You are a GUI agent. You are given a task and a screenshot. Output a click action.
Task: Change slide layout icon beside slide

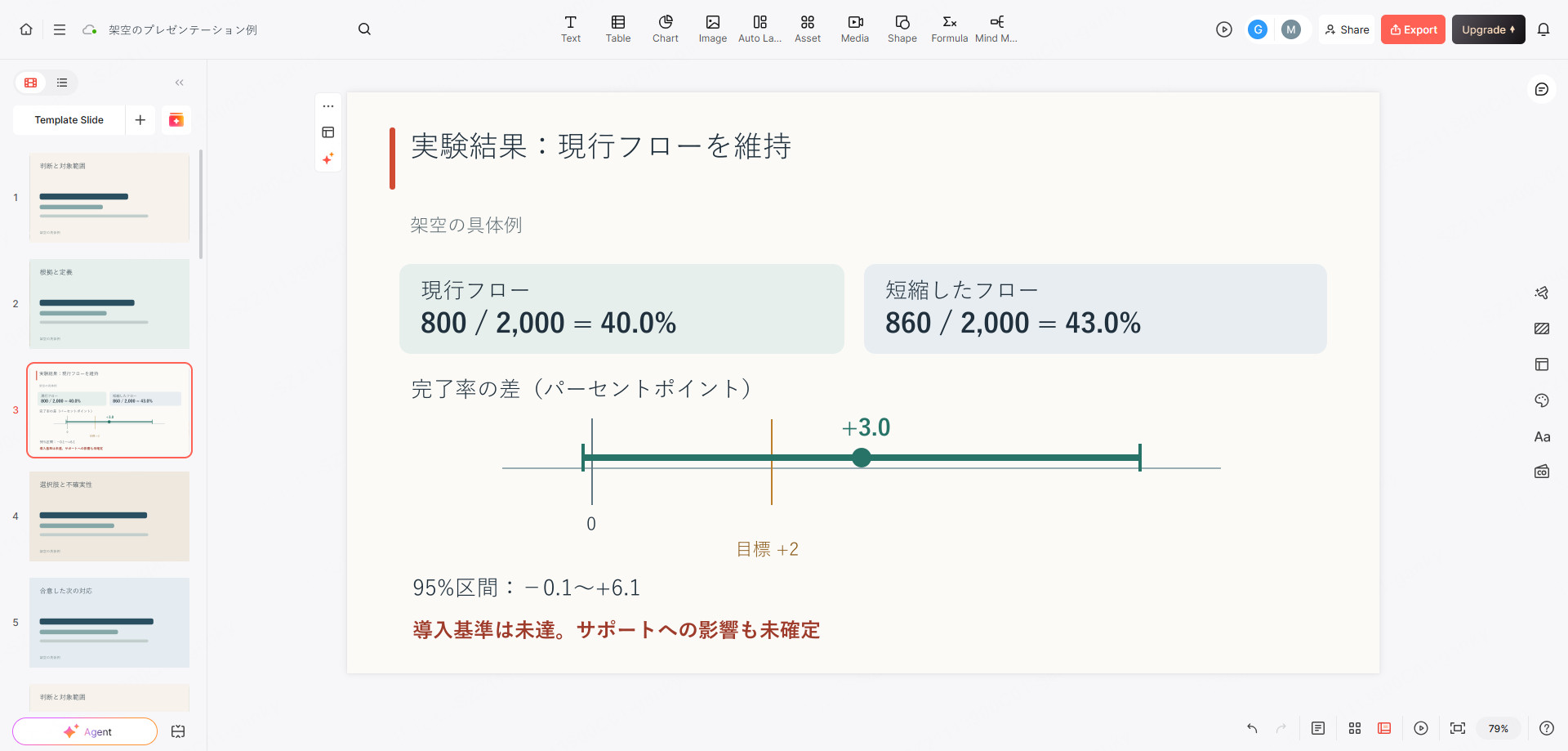pyautogui.click(x=328, y=132)
